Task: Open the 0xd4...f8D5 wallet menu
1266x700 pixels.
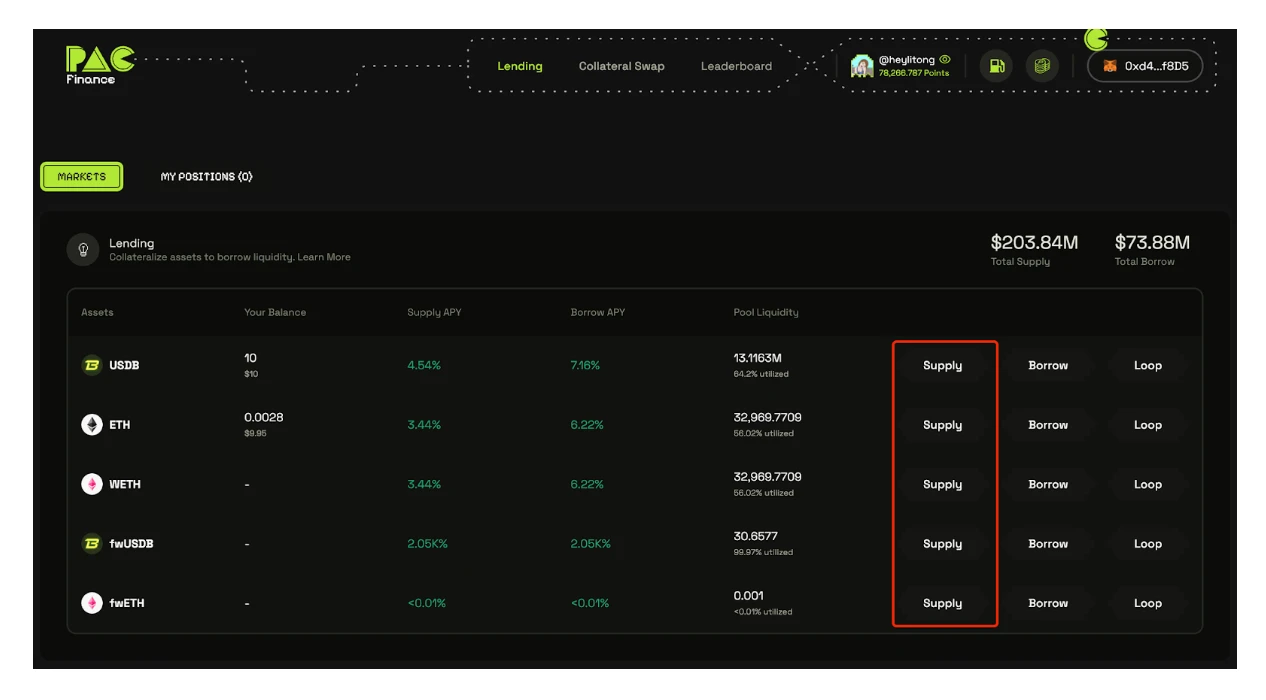Action: 1145,66
